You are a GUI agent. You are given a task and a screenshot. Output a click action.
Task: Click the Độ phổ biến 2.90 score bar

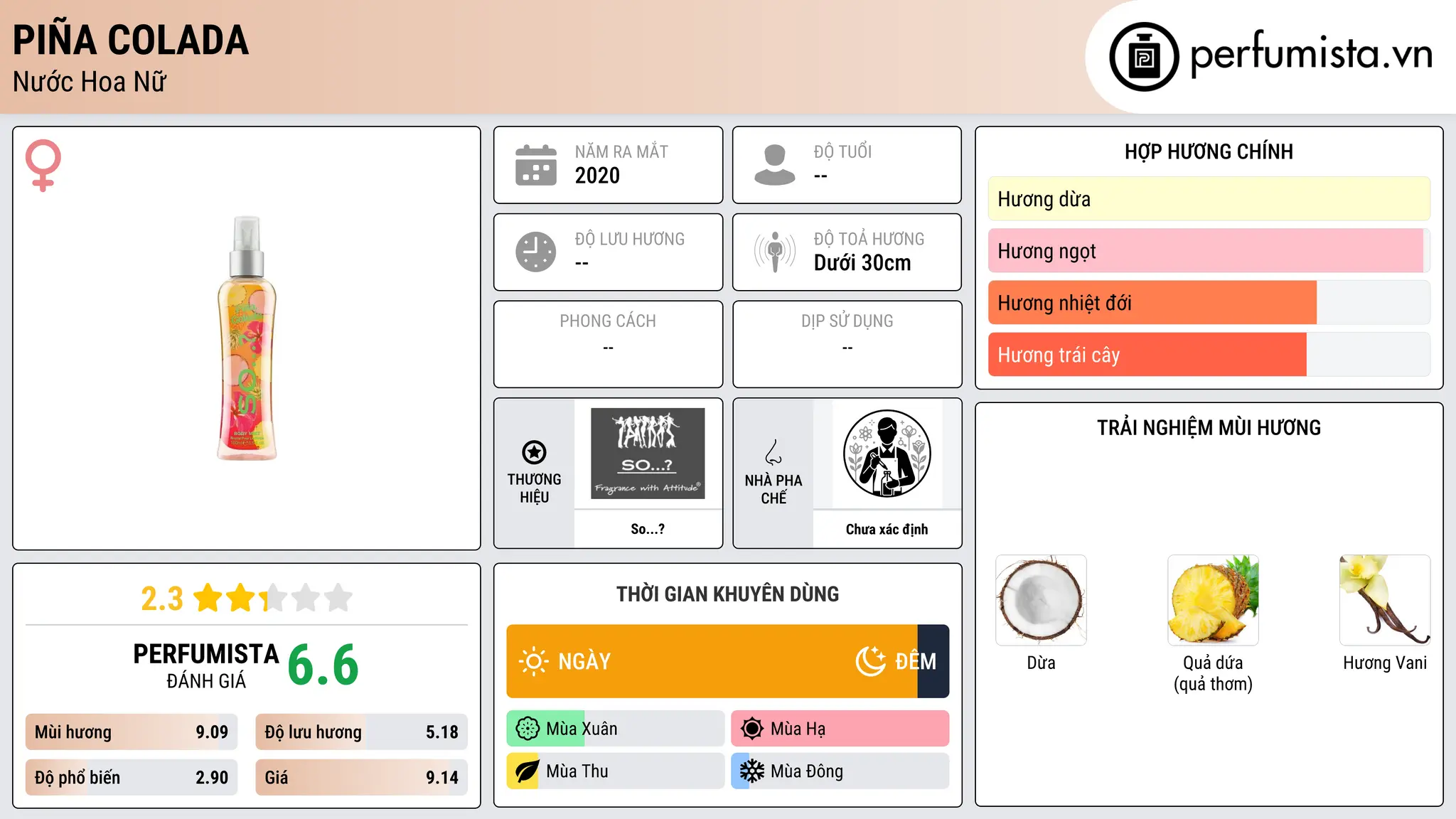[x=132, y=778]
